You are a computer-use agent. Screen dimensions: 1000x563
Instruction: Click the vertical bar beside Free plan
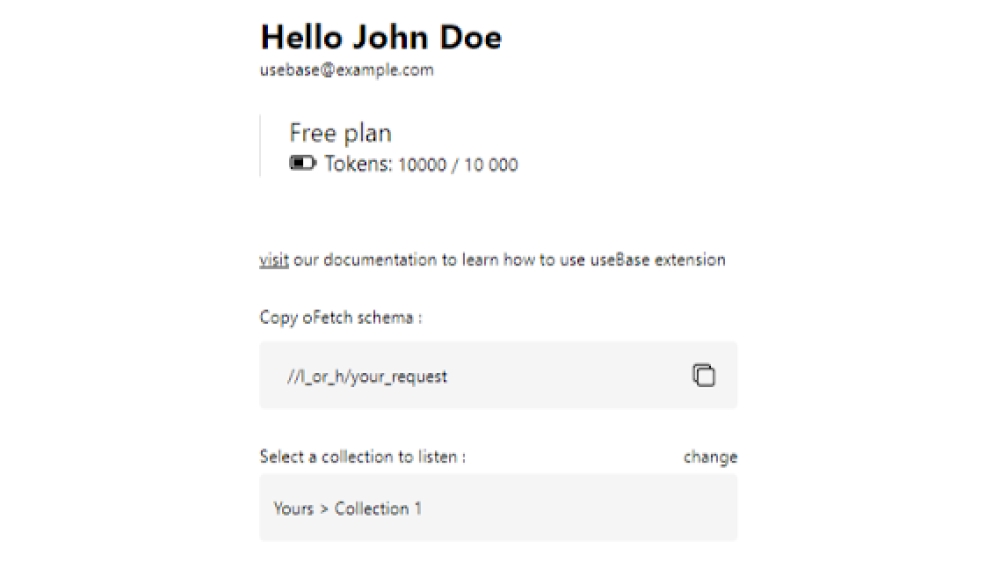(260, 147)
